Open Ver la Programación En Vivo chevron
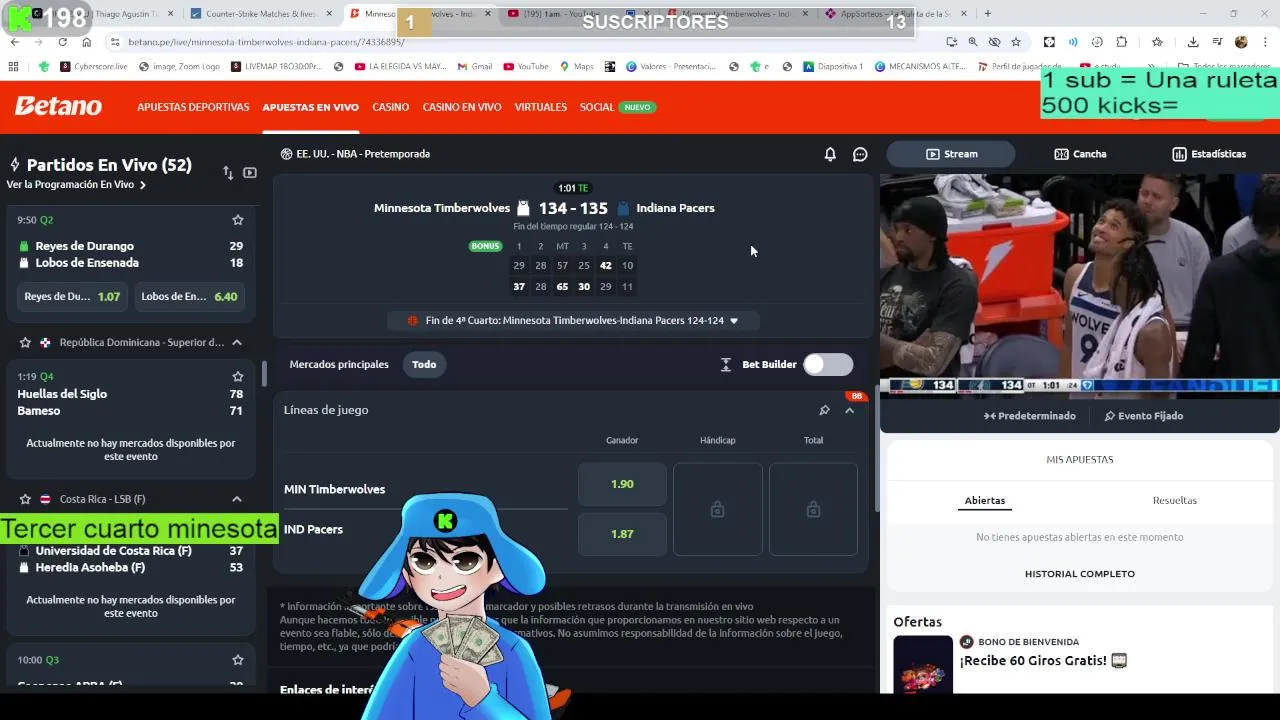This screenshot has height=720, width=1280. [x=143, y=185]
